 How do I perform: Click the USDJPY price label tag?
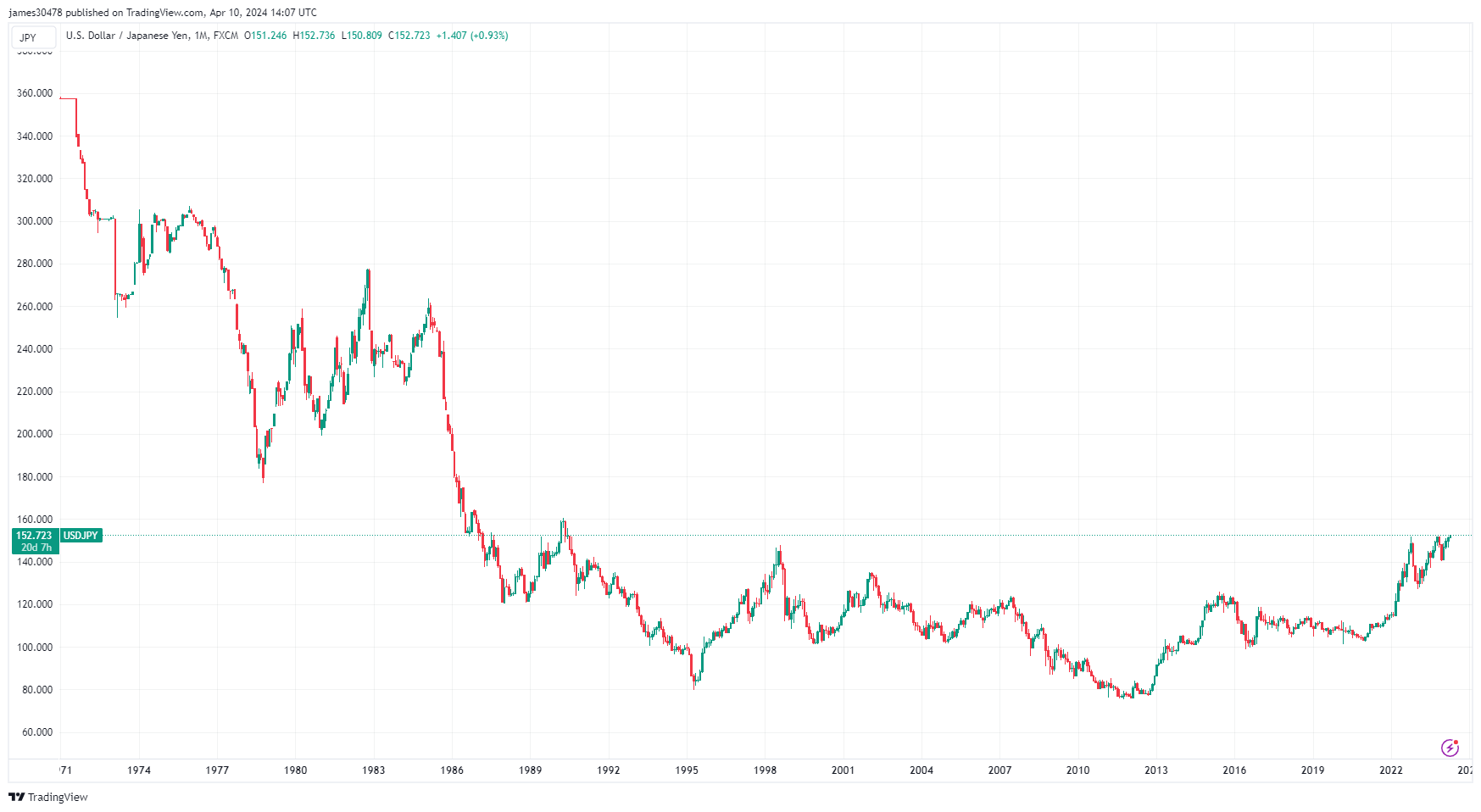click(81, 536)
